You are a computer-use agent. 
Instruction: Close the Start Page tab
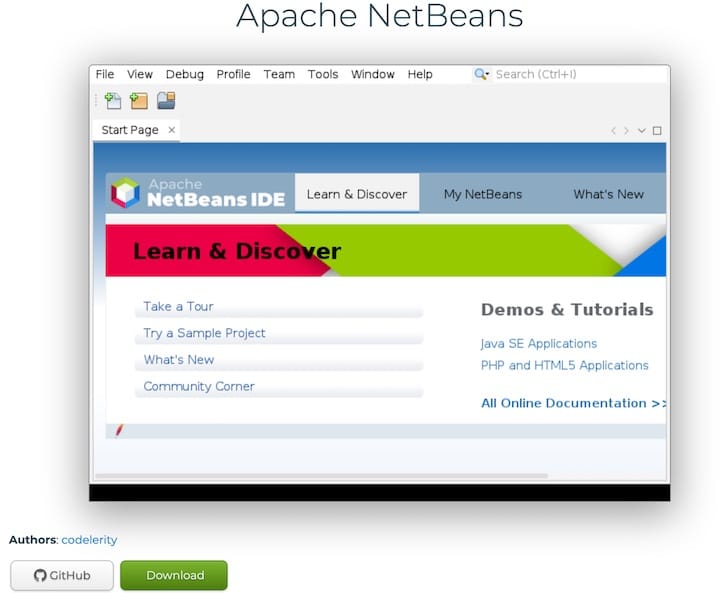click(172, 130)
